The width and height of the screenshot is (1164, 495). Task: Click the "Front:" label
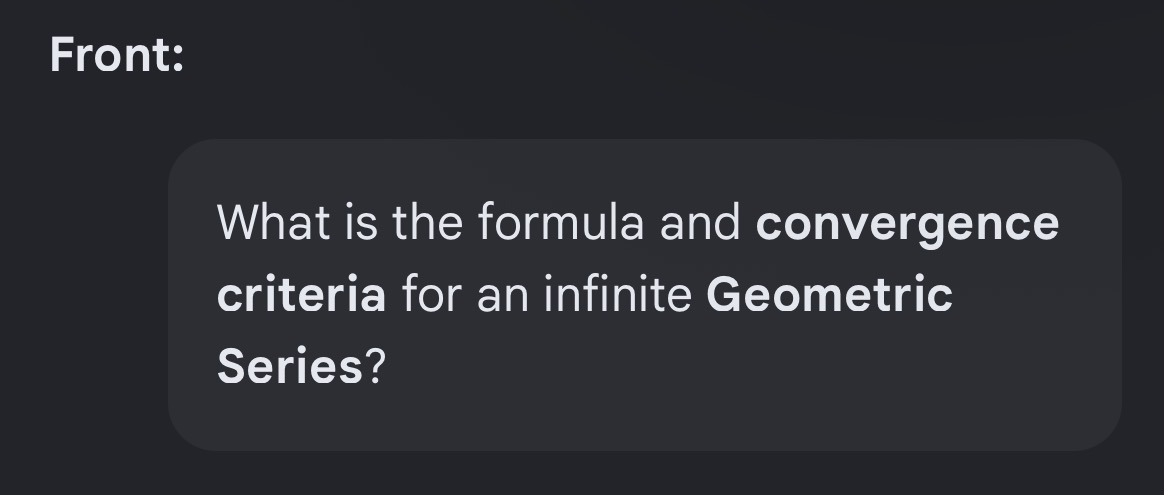click(117, 56)
